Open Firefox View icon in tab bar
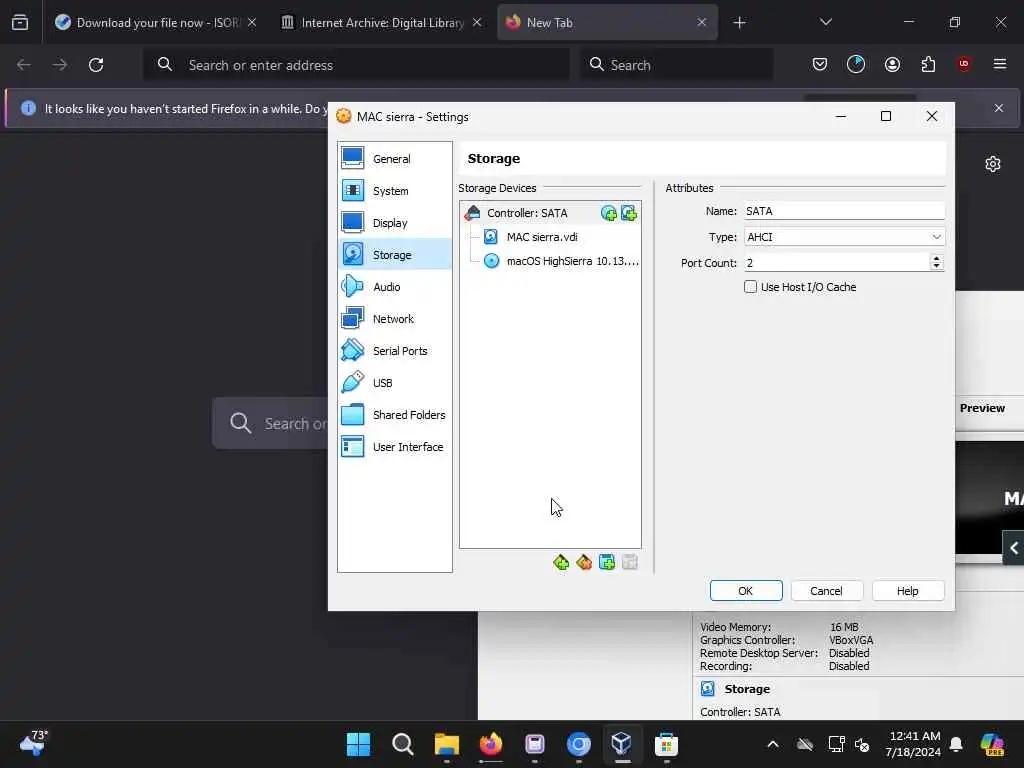 click(x=20, y=23)
